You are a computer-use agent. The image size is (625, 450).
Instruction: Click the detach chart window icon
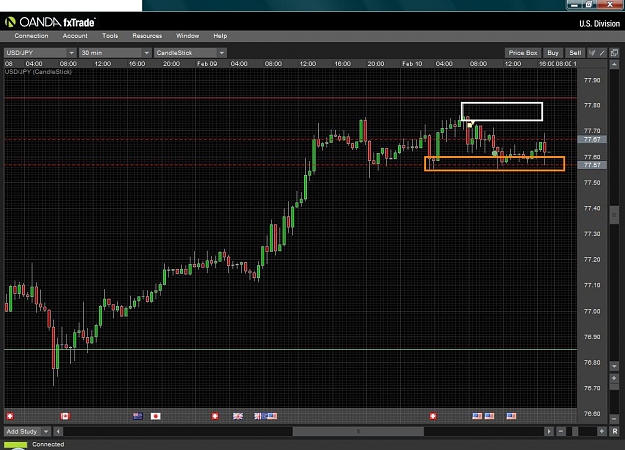point(614,53)
